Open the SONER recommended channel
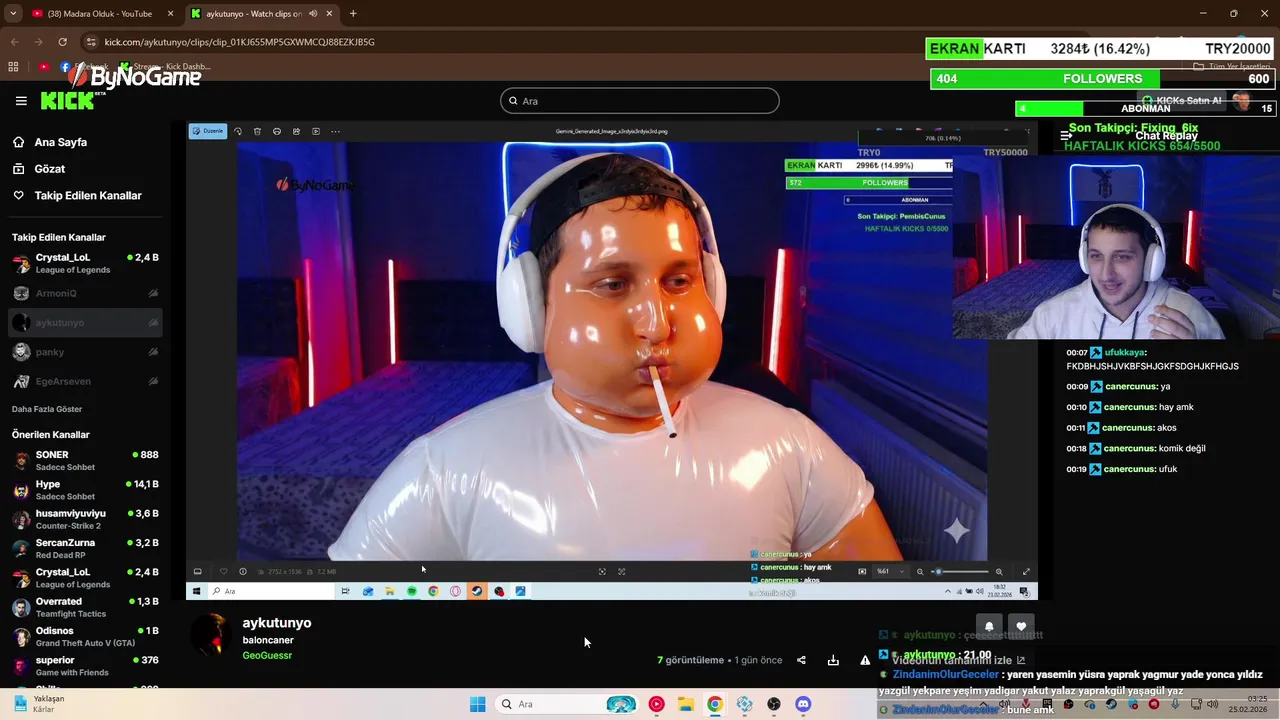The image size is (1280, 720). 85,460
